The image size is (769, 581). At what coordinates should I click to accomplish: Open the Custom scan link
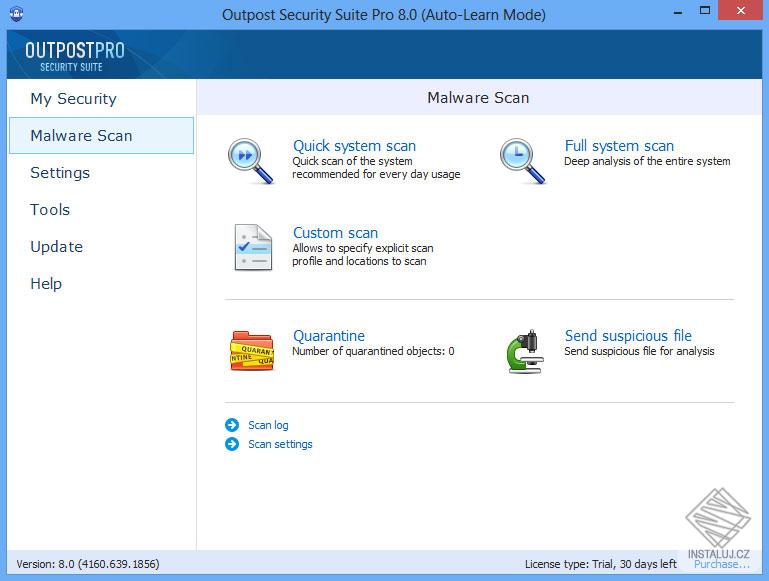pyautogui.click(x=335, y=232)
